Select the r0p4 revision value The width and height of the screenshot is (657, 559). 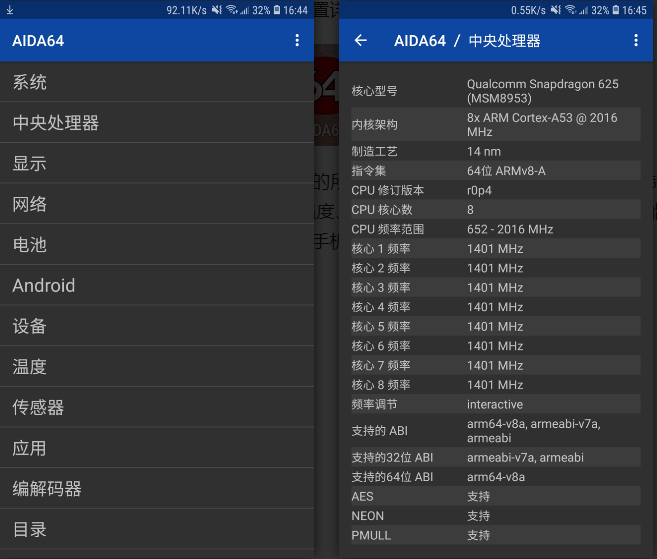[479, 190]
